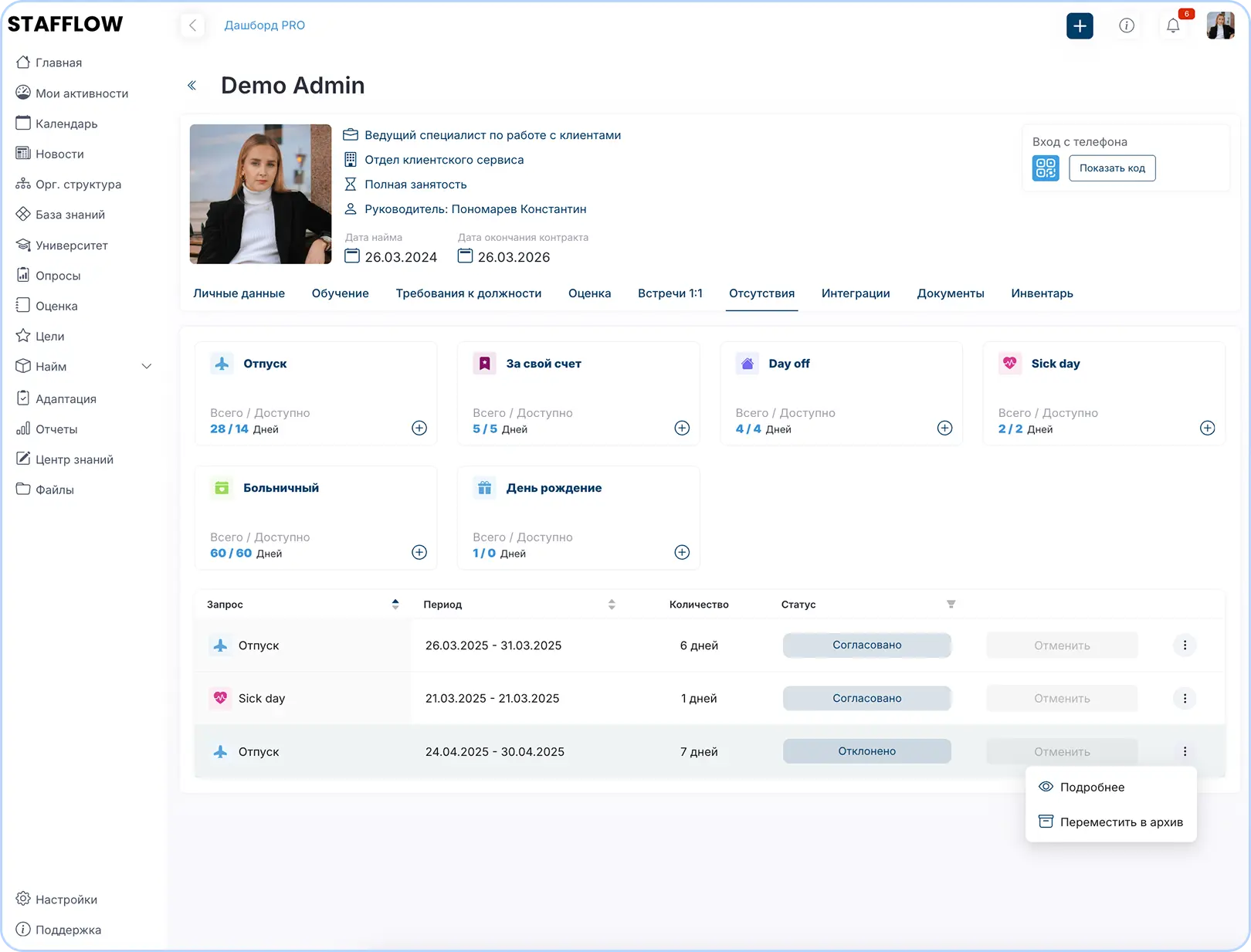The height and width of the screenshot is (952, 1251).
Task: Click the user avatar in top right
Action: click(x=1220, y=25)
